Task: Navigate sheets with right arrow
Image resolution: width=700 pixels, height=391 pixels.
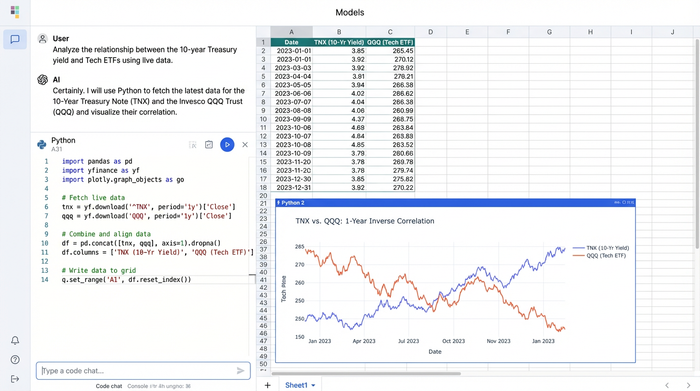Action: coord(688,385)
